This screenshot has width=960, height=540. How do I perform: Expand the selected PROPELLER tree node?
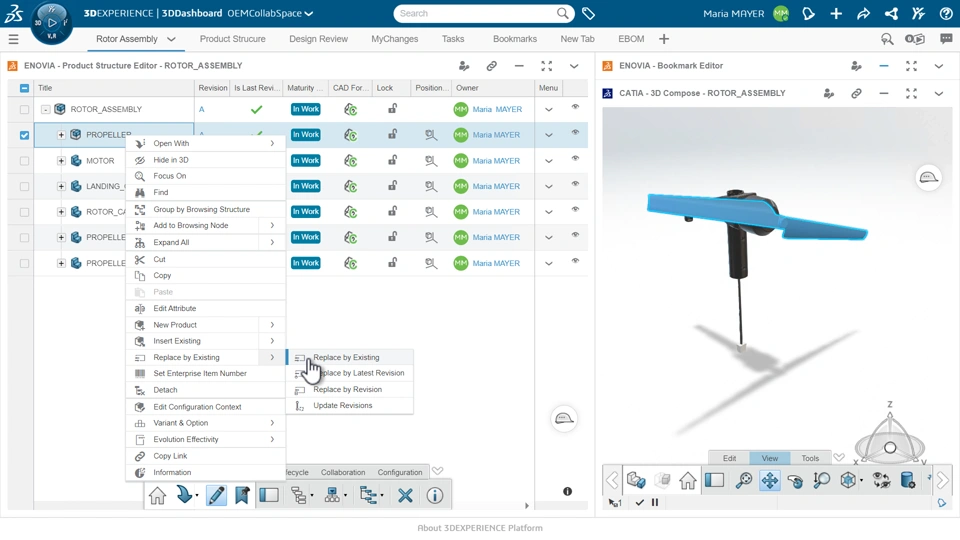61,135
